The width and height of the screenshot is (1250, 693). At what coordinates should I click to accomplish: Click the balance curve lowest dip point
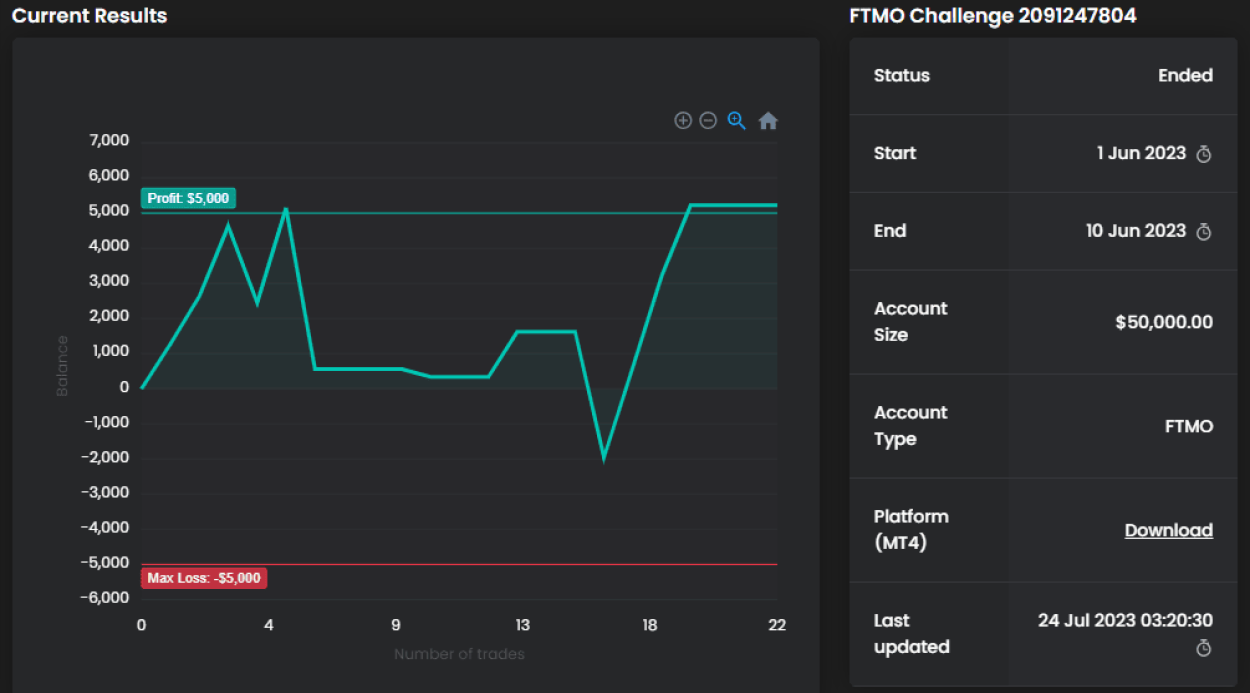[604, 458]
